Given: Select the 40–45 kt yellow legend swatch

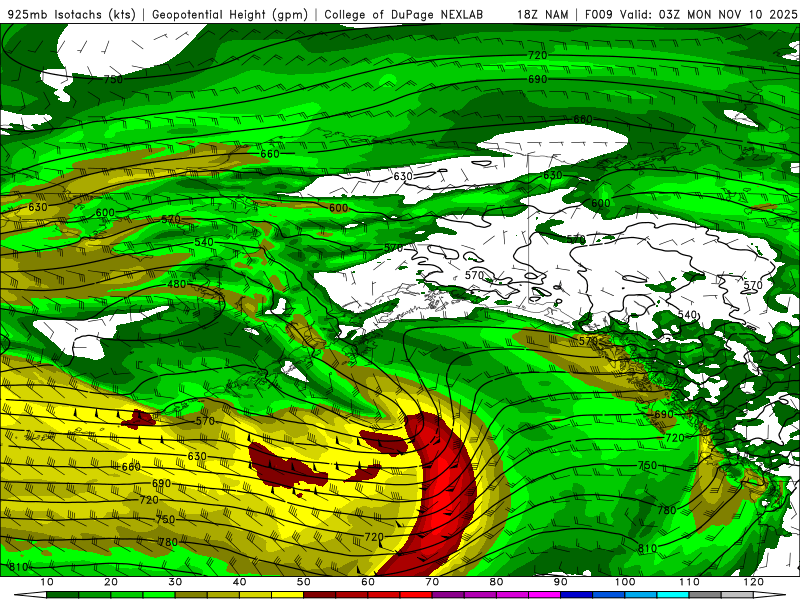Looking at the screenshot, I should point(255,595).
